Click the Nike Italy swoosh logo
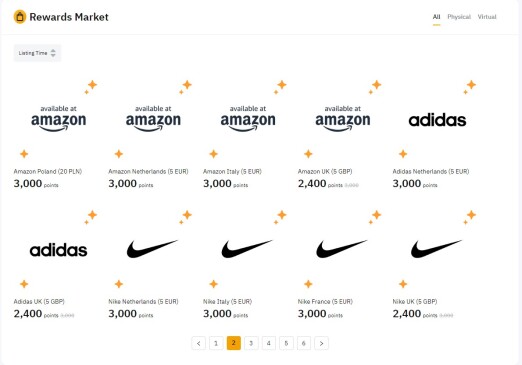The width and height of the screenshot is (522, 365). click(x=247, y=249)
